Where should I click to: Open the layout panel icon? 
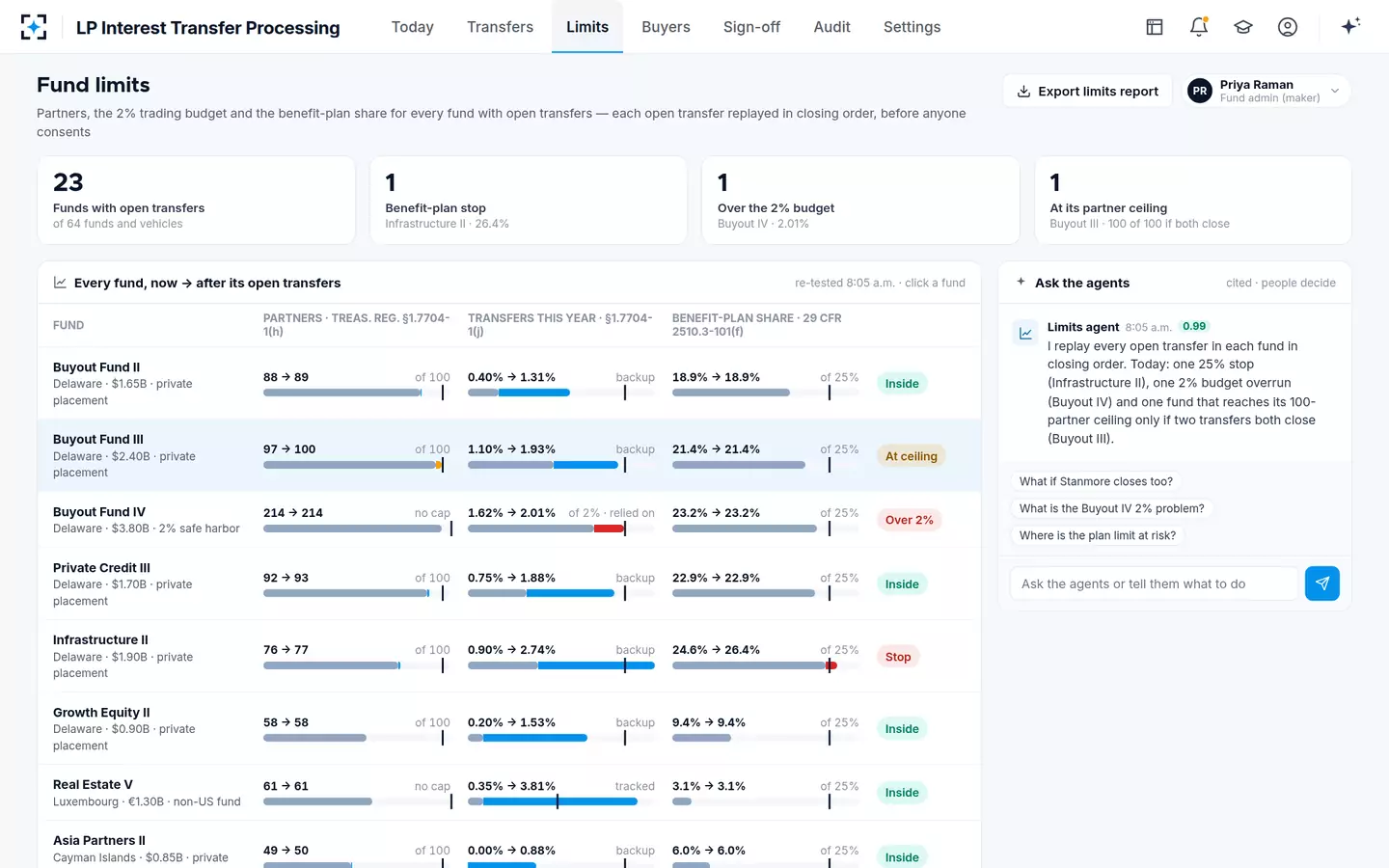point(1155,27)
